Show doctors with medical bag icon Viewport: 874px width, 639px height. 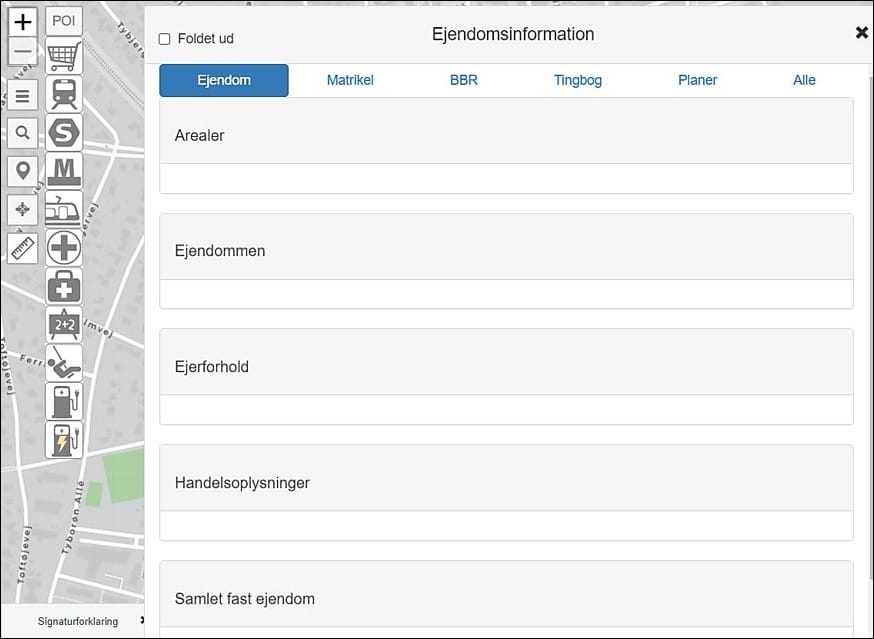coord(64,286)
